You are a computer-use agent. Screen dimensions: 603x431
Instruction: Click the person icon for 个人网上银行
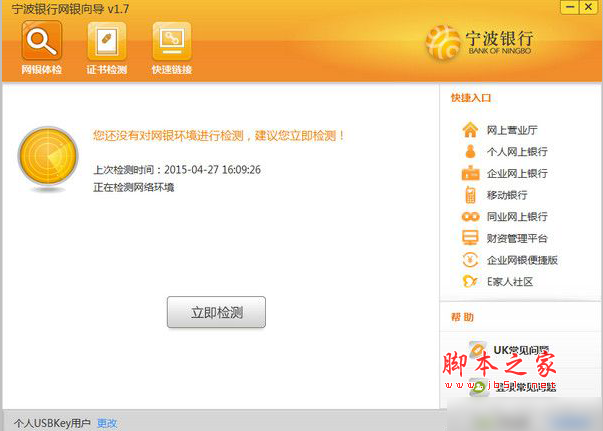[470, 151]
